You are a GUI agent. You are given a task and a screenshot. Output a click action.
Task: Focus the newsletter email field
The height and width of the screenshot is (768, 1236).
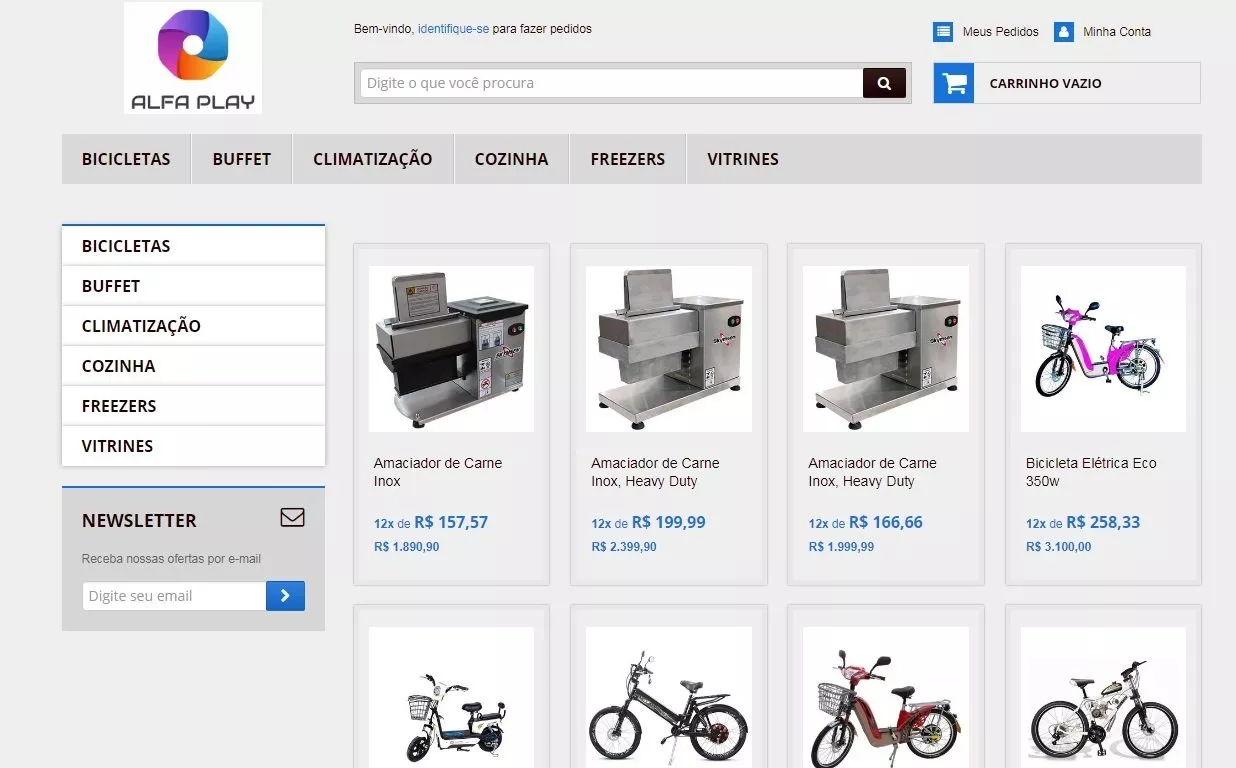coord(174,596)
